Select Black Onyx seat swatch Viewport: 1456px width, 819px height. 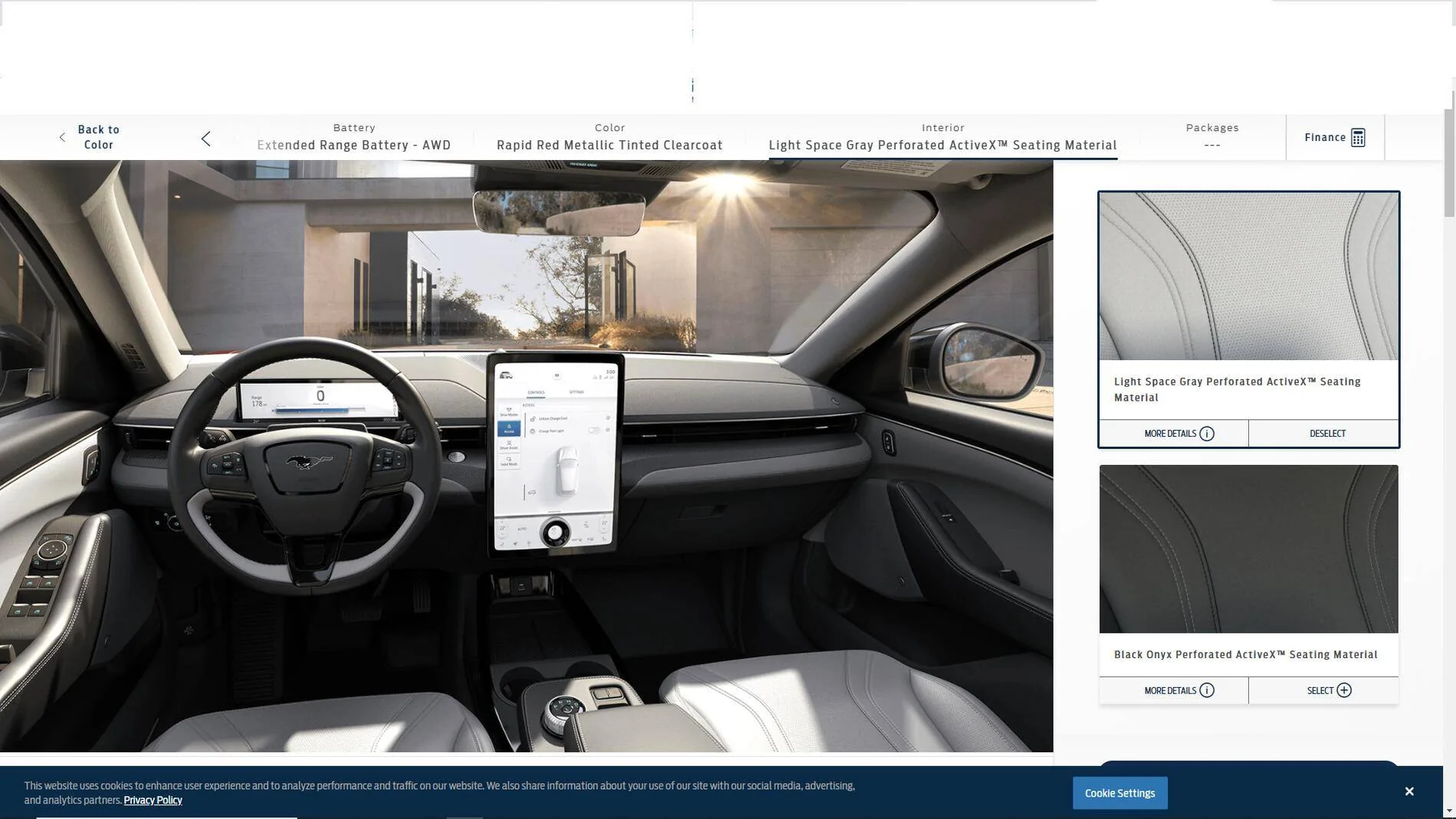pos(1248,549)
